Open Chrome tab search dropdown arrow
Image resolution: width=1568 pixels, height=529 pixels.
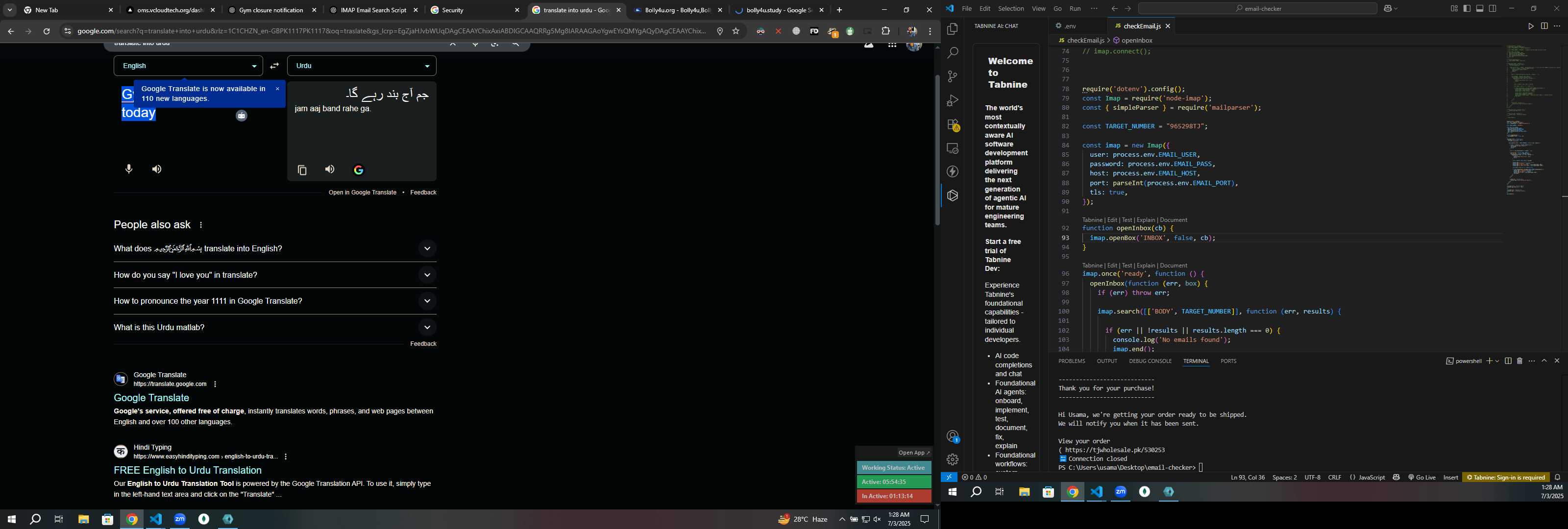click(x=10, y=10)
